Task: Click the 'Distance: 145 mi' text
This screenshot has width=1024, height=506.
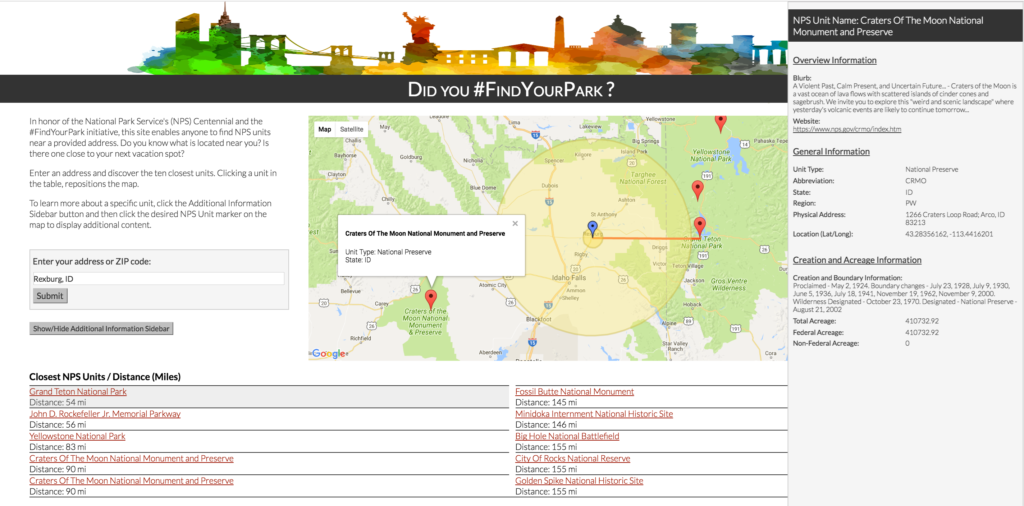Action: (546, 403)
